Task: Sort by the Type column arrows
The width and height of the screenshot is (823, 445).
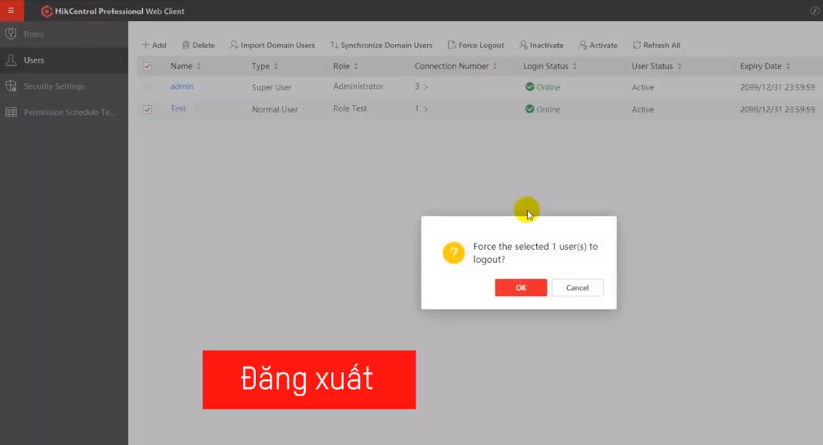Action: pyautogui.click(x=276, y=66)
